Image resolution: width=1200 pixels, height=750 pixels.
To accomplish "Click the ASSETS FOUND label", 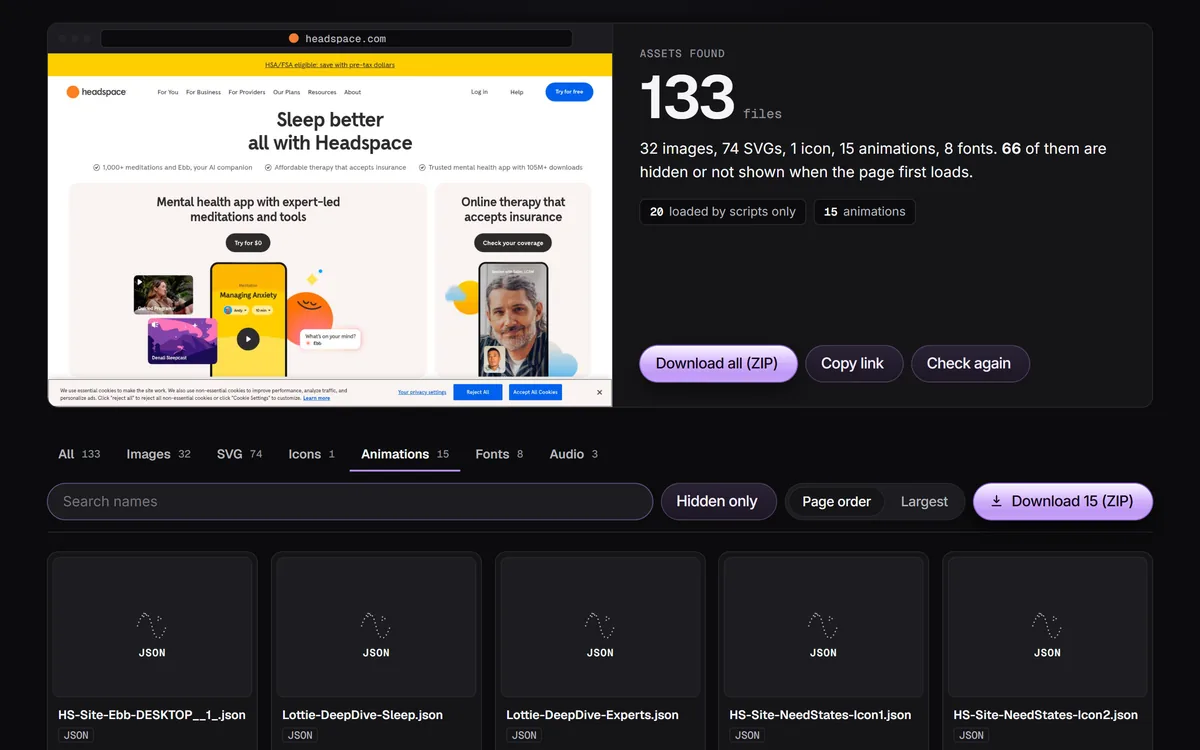I will 682,54.
